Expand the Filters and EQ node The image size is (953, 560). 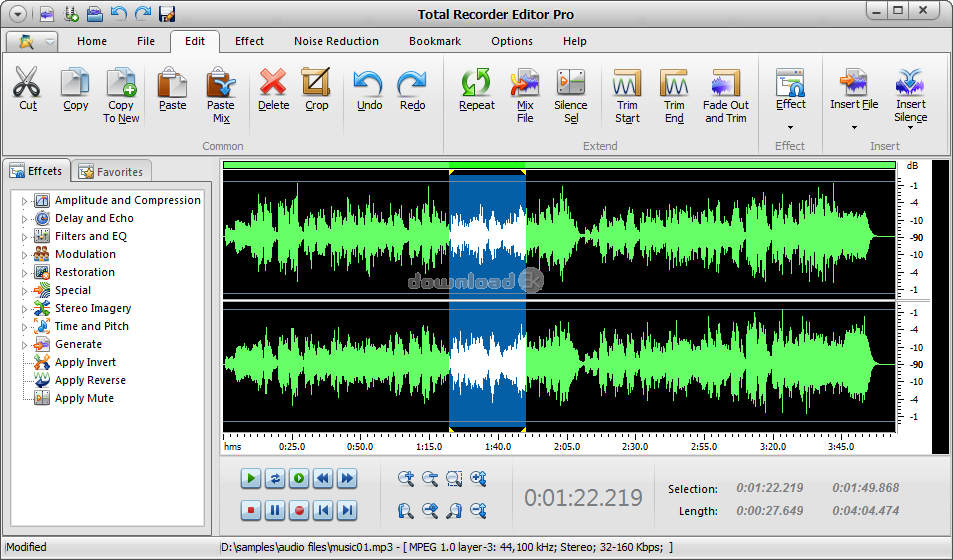[x=24, y=237]
